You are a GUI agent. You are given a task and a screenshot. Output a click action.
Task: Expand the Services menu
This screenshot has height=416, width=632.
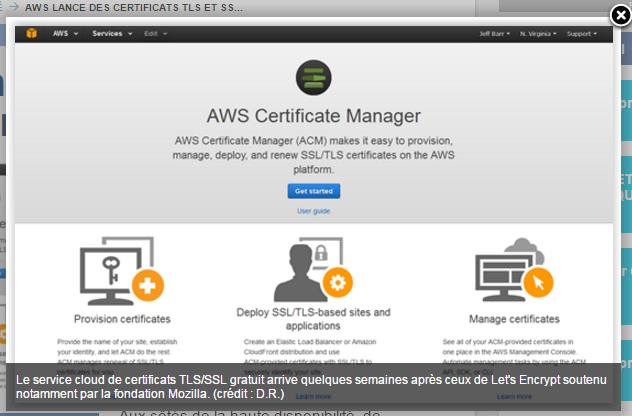pos(112,33)
